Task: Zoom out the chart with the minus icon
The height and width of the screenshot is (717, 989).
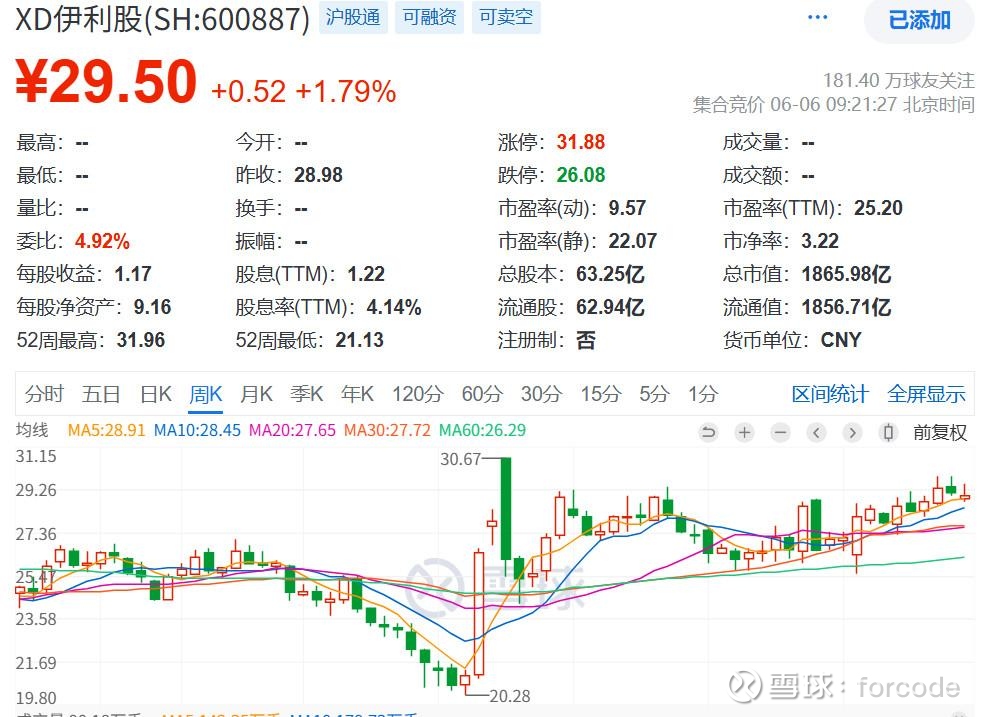Action: 780,433
